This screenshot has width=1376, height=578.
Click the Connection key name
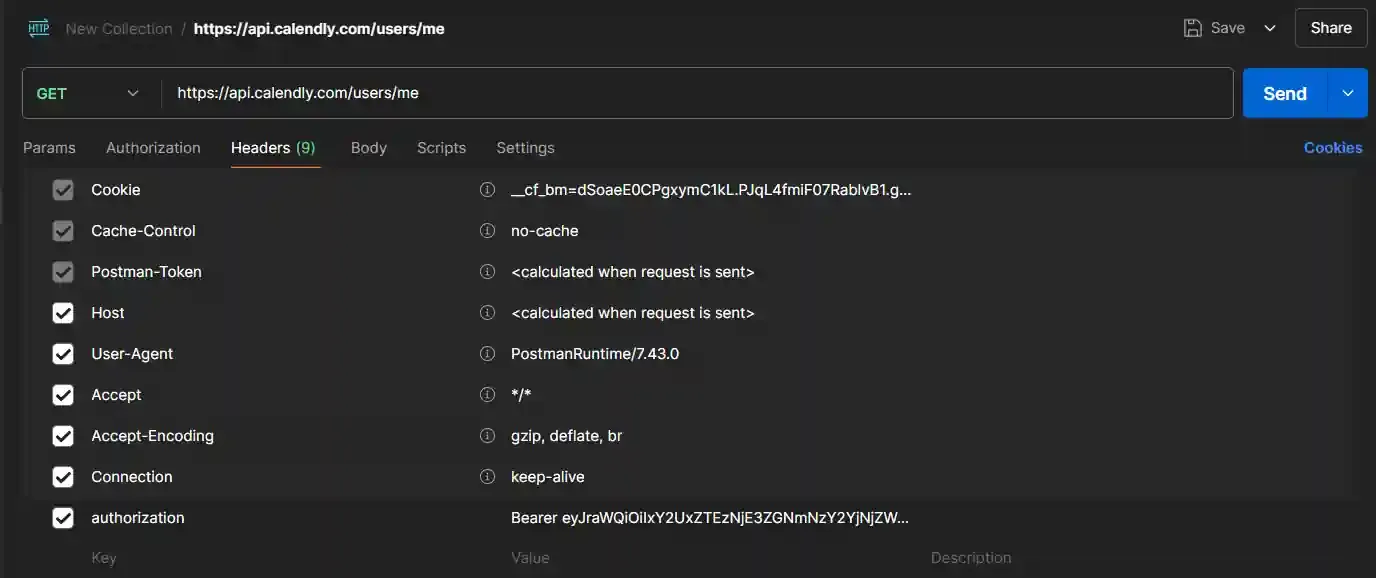coord(132,476)
